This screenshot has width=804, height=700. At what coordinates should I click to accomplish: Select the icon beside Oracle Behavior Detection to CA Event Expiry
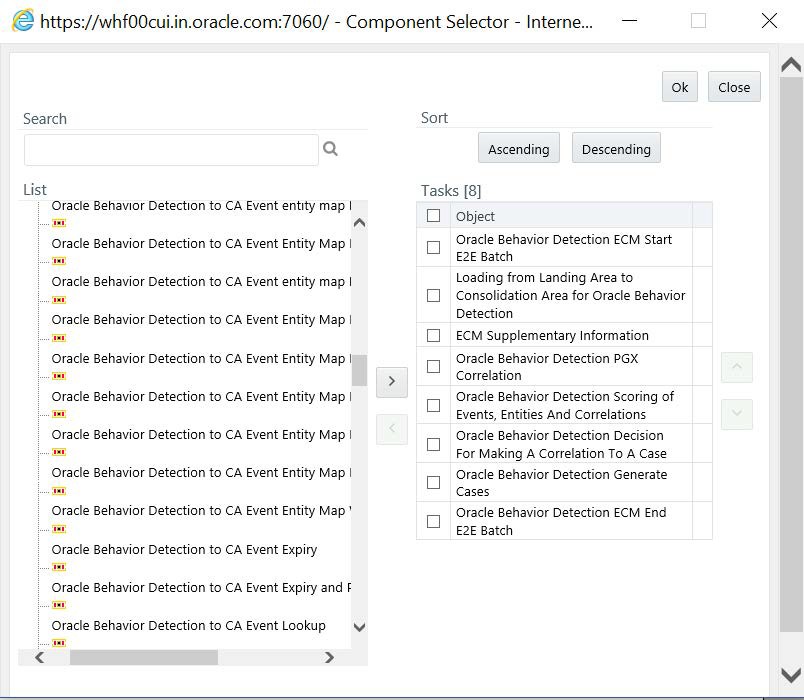pyautogui.click(x=61, y=566)
